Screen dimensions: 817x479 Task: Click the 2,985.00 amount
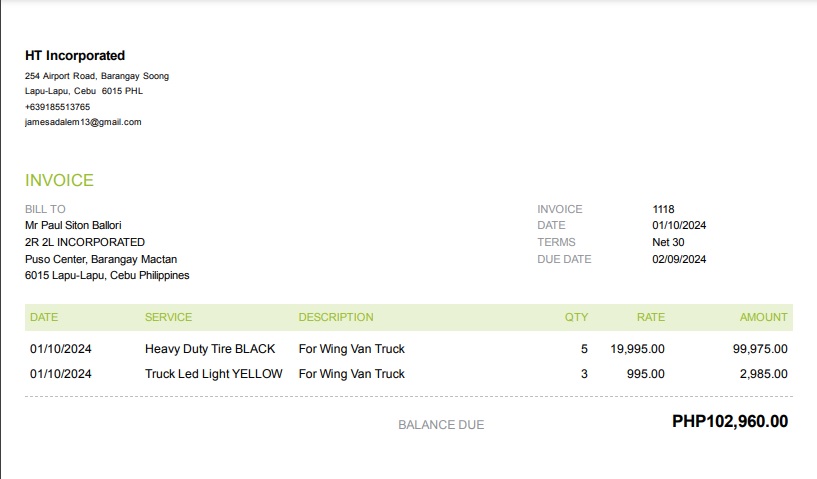click(764, 374)
